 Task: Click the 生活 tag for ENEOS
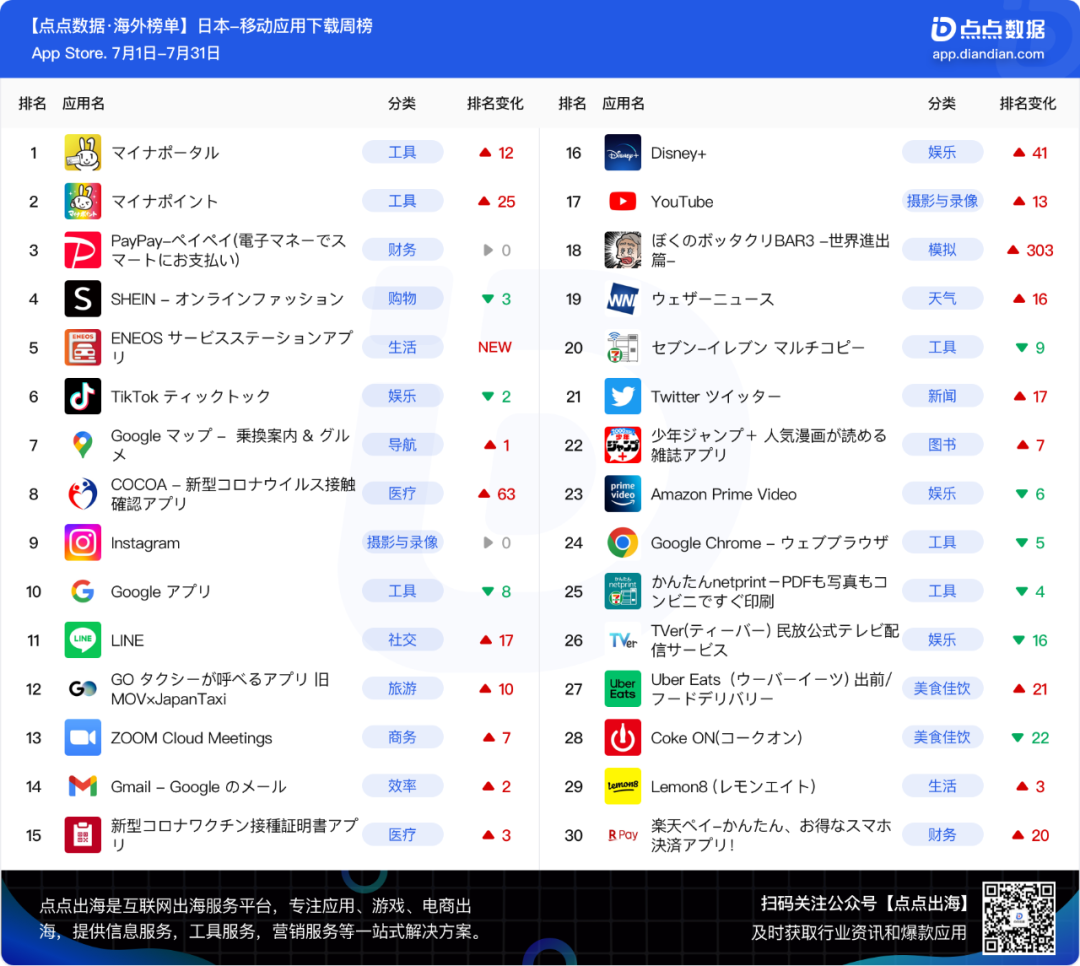[x=402, y=347]
